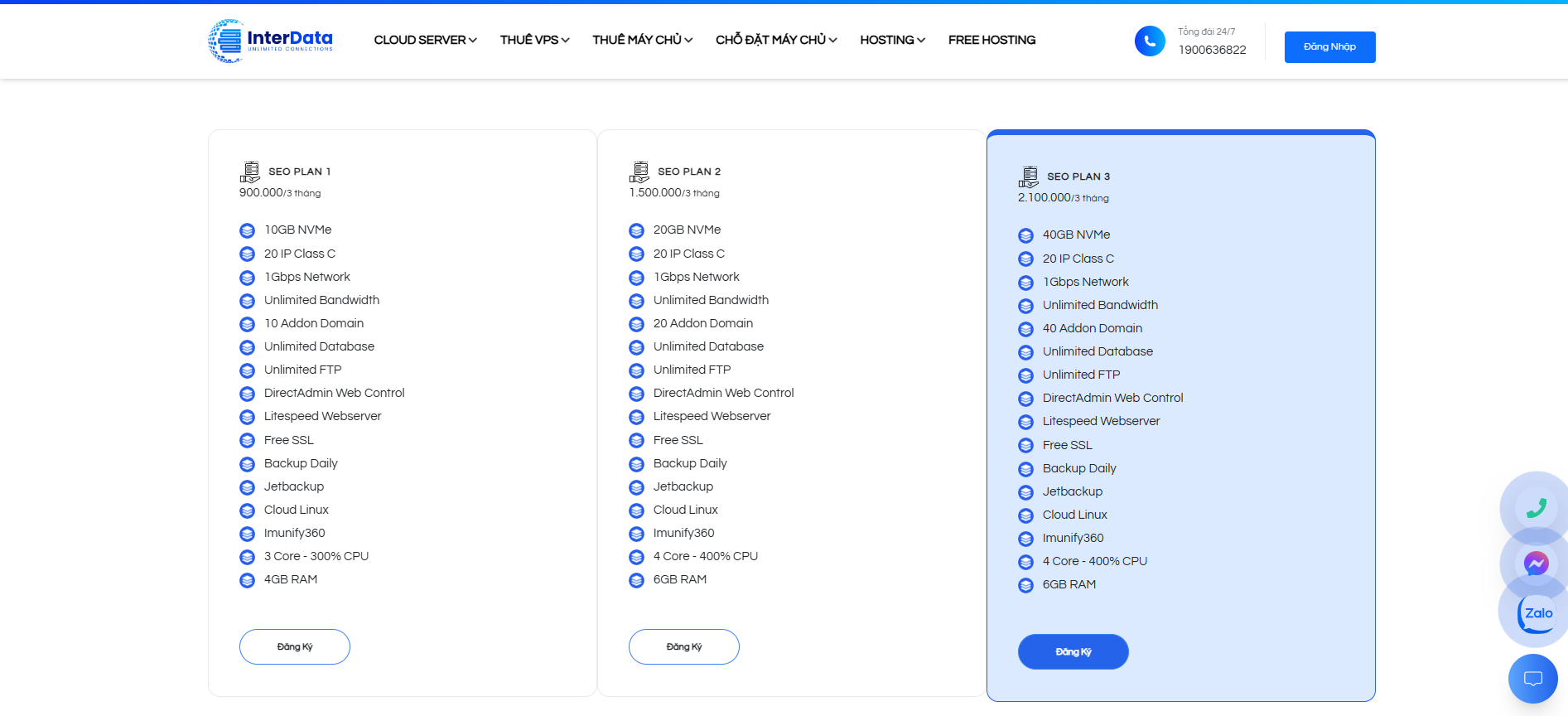Click the InterData logo
This screenshot has height=716, width=1568.
pyautogui.click(x=270, y=41)
